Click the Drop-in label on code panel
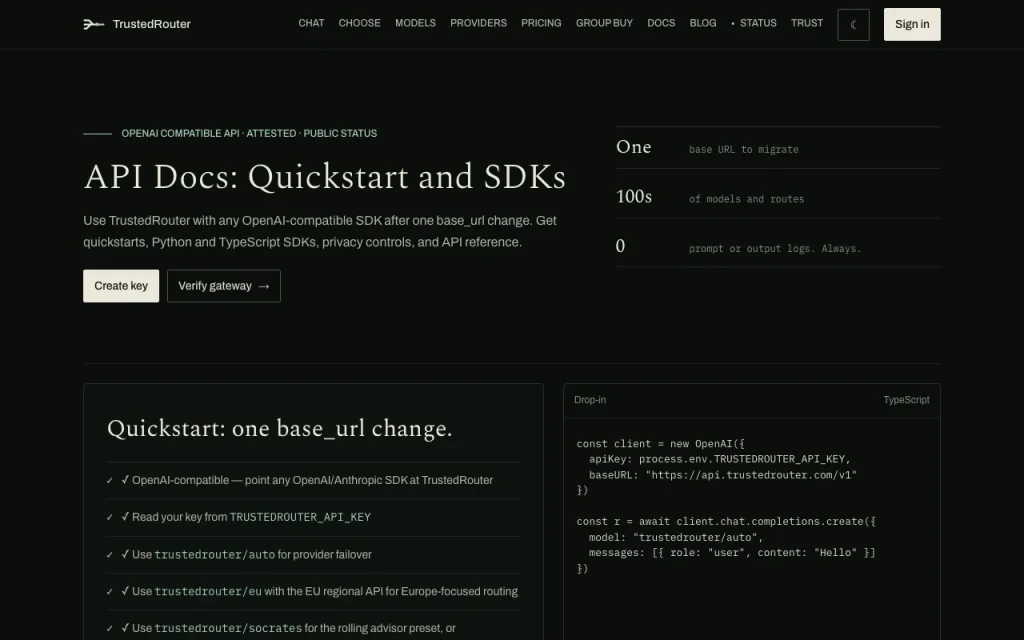 pos(590,400)
